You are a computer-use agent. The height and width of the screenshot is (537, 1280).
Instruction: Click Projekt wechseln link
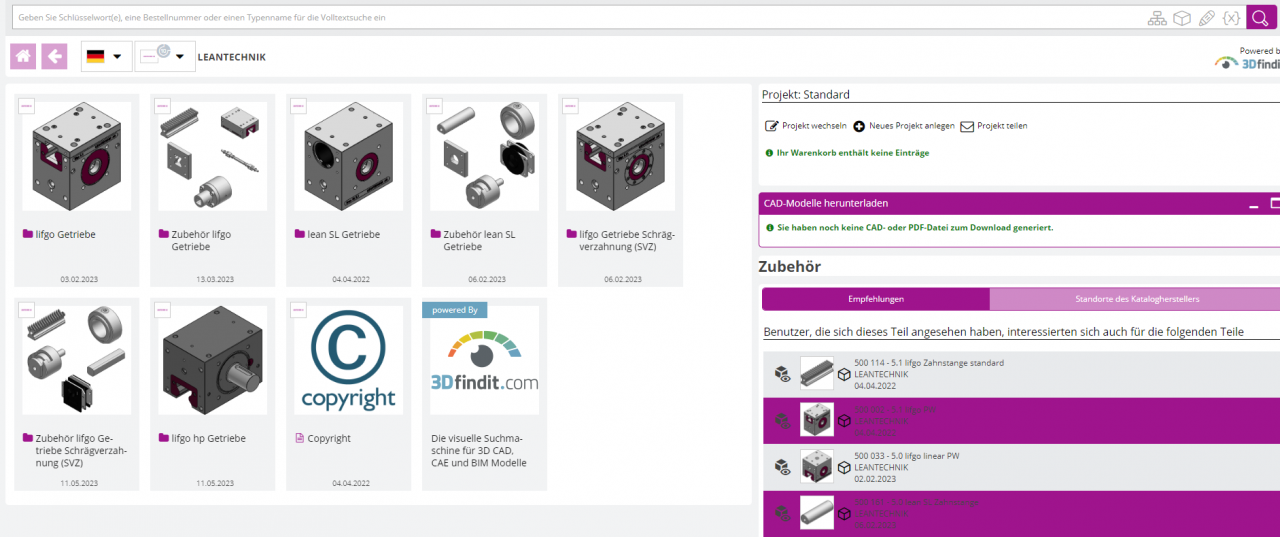pyautogui.click(x=806, y=126)
